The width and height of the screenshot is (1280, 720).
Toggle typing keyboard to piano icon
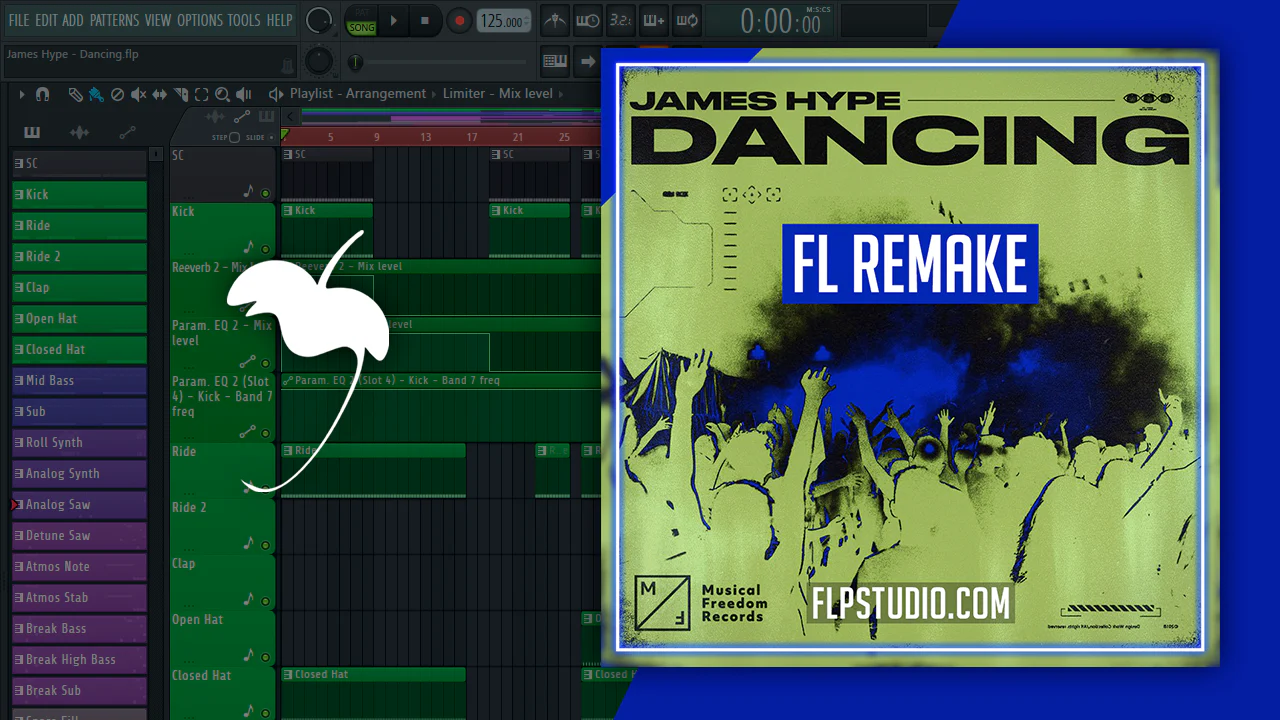coord(555,61)
